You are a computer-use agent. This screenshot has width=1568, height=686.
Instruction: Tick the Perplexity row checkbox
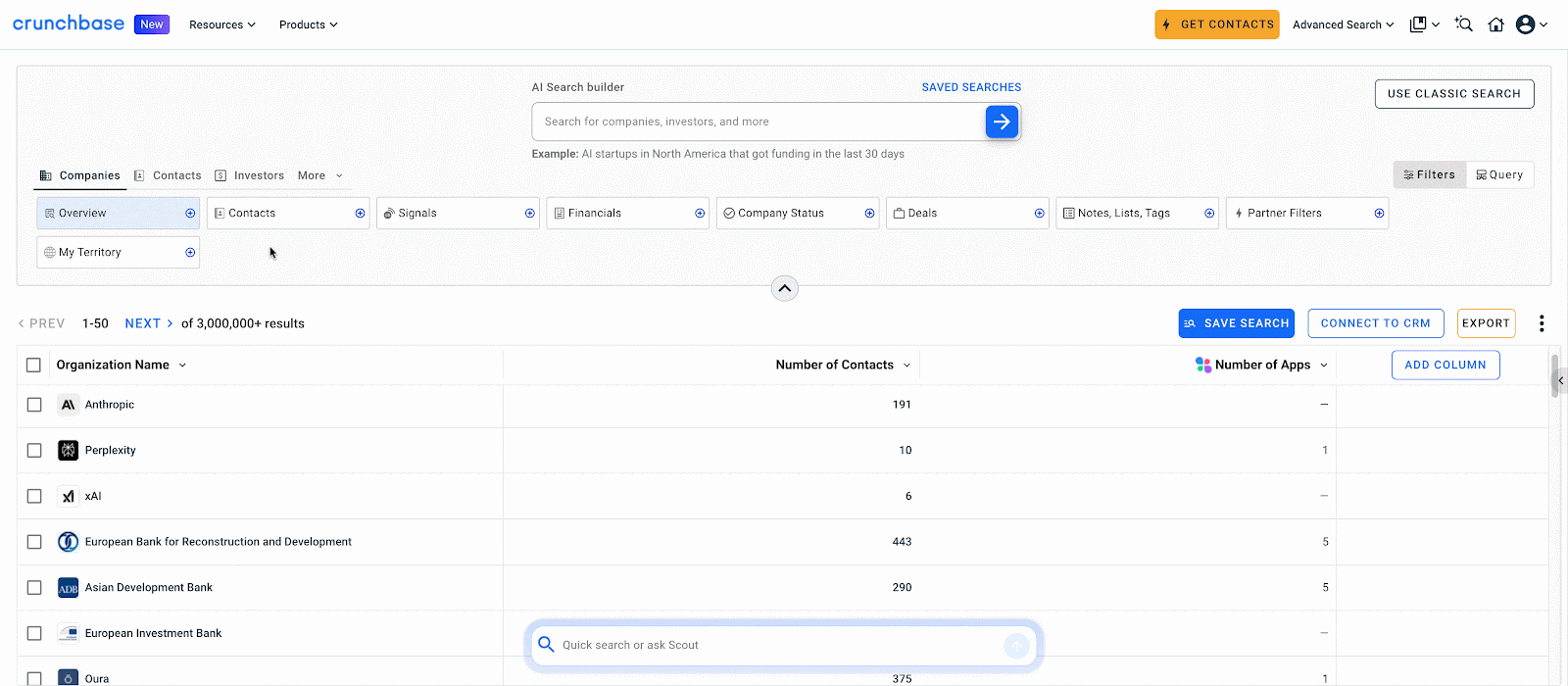coord(34,450)
